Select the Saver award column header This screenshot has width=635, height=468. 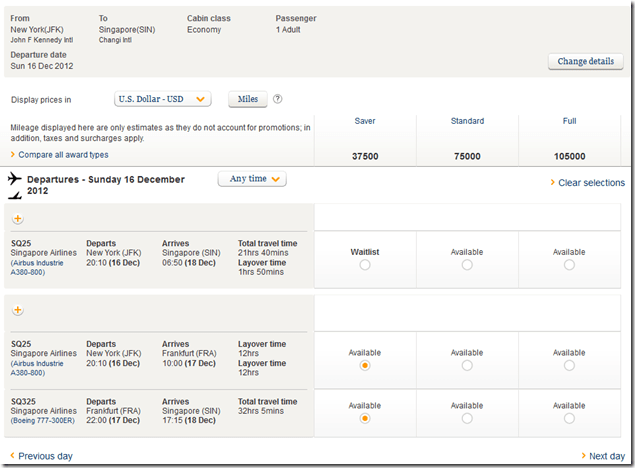point(365,121)
